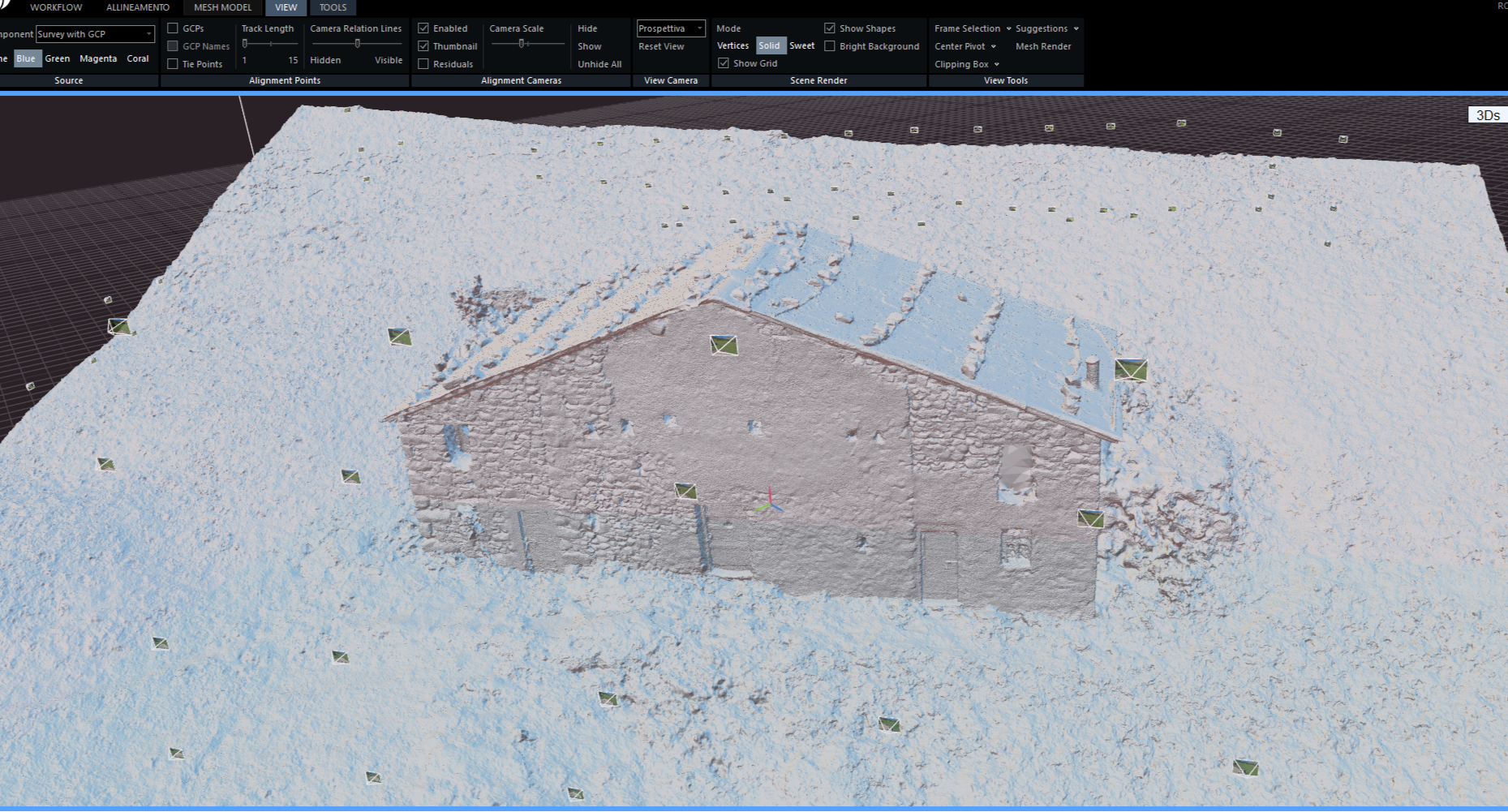Expand the Survey with GCP component dropdown
Image resolution: width=1508 pixels, height=812 pixels.
click(95, 34)
